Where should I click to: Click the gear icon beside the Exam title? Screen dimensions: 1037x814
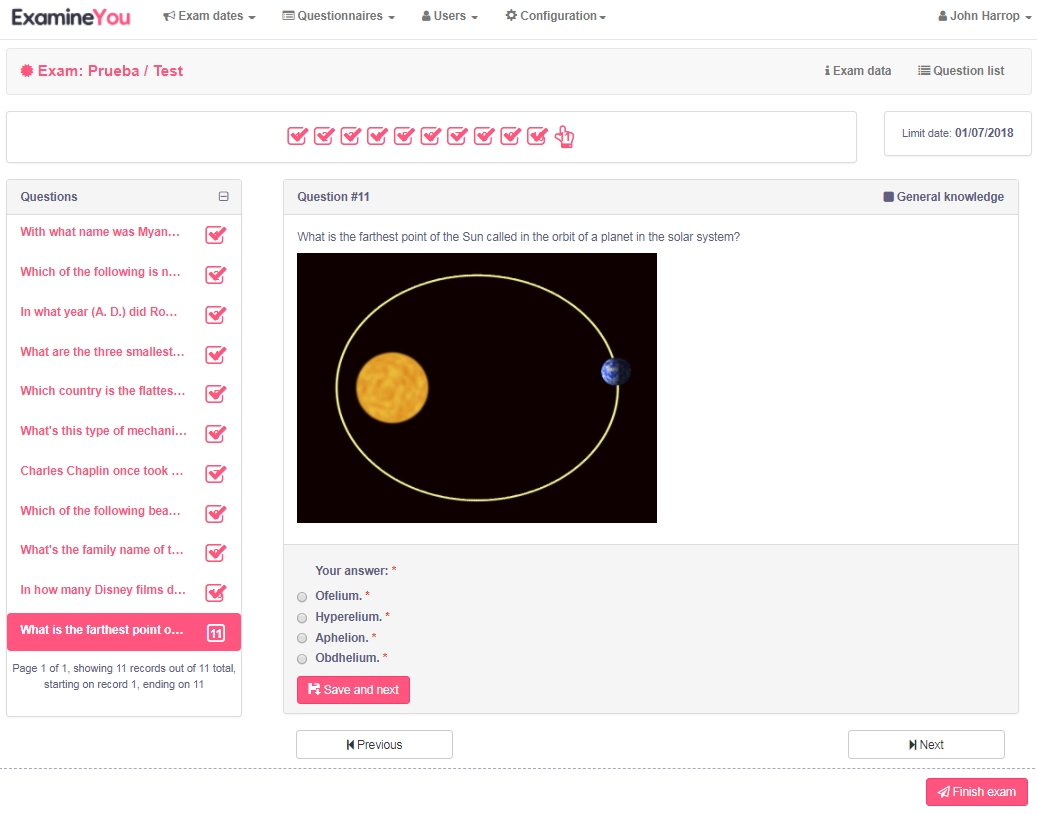coord(26,71)
